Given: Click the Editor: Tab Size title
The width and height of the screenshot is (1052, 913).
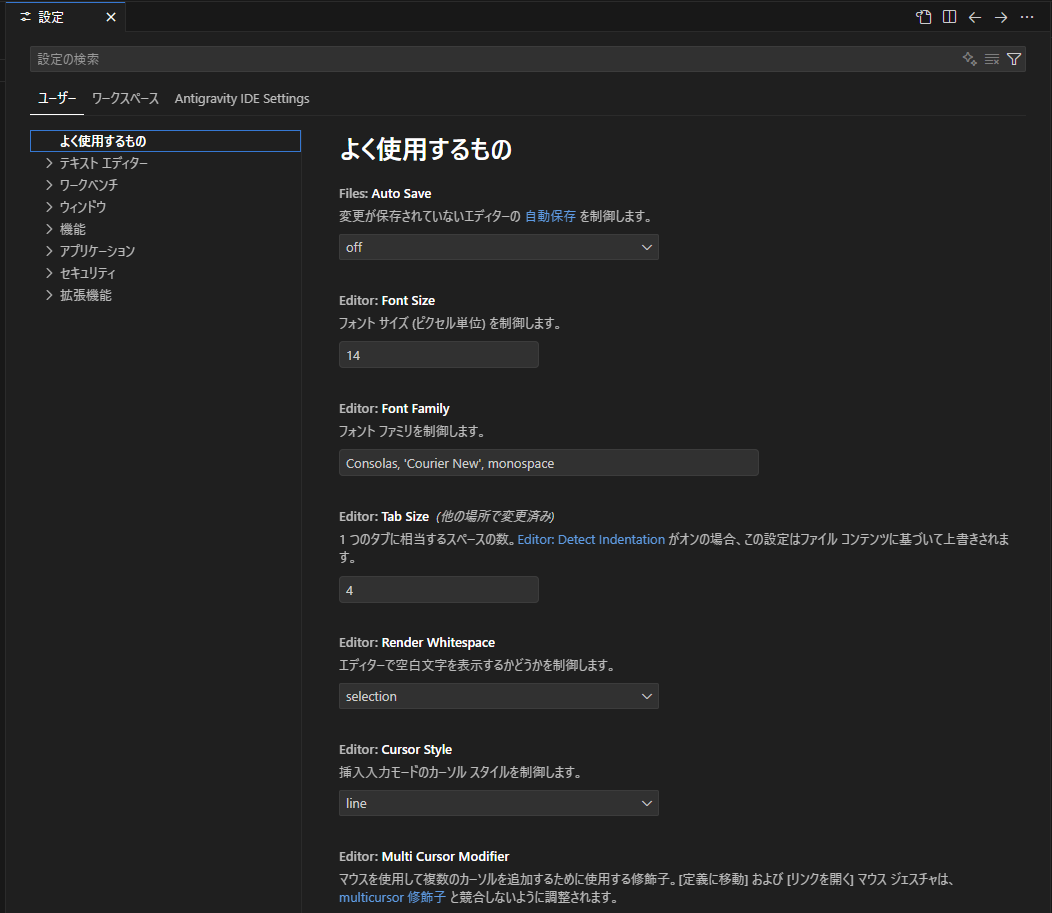Looking at the screenshot, I should [384, 517].
